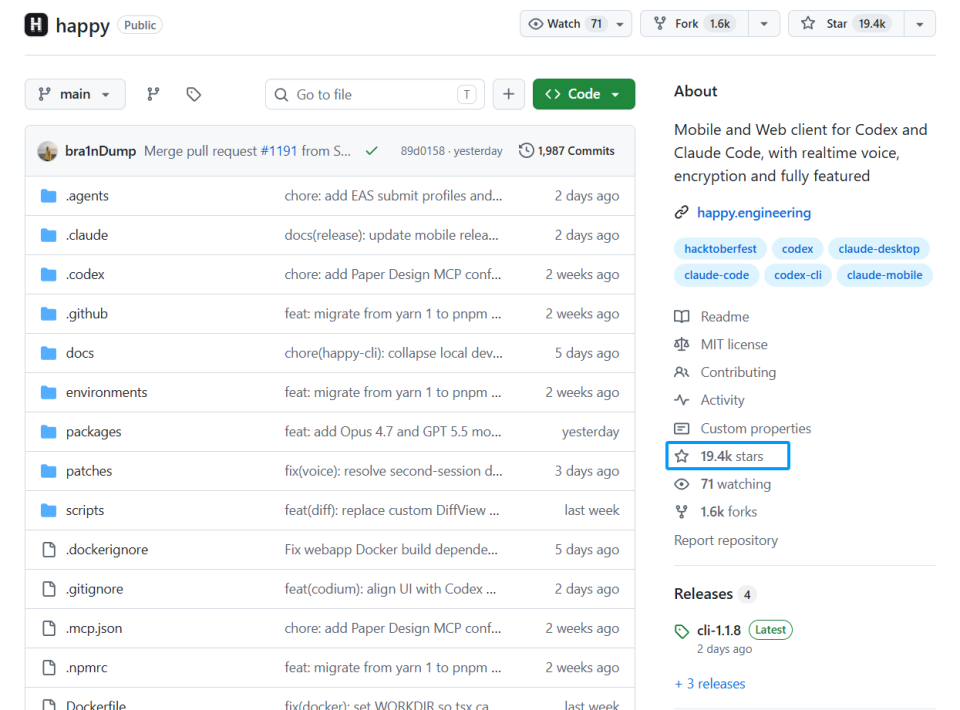Open the + 3 releases link

pos(710,684)
